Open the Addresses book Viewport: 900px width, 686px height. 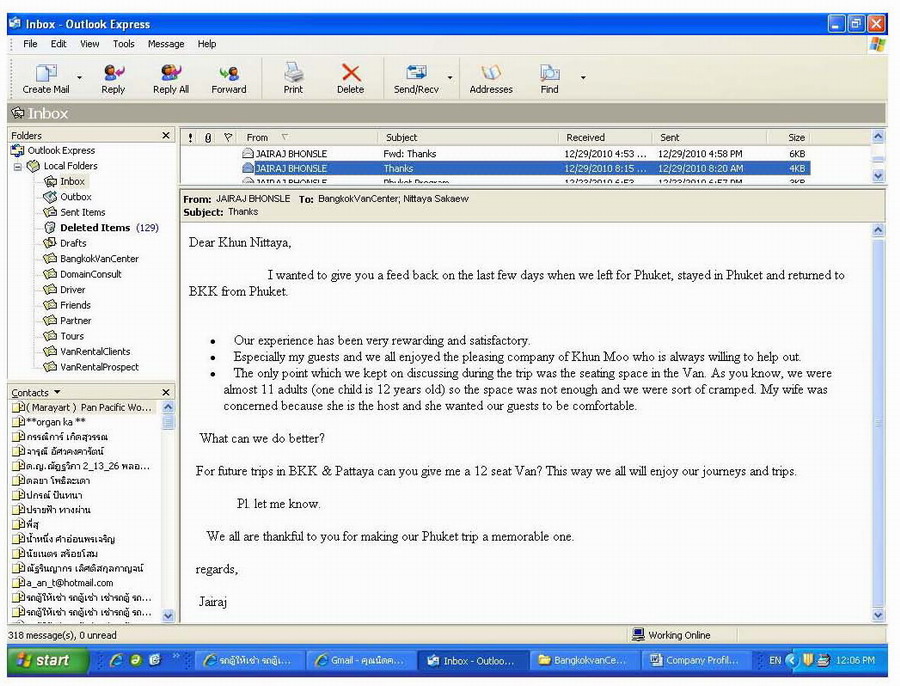click(x=491, y=77)
